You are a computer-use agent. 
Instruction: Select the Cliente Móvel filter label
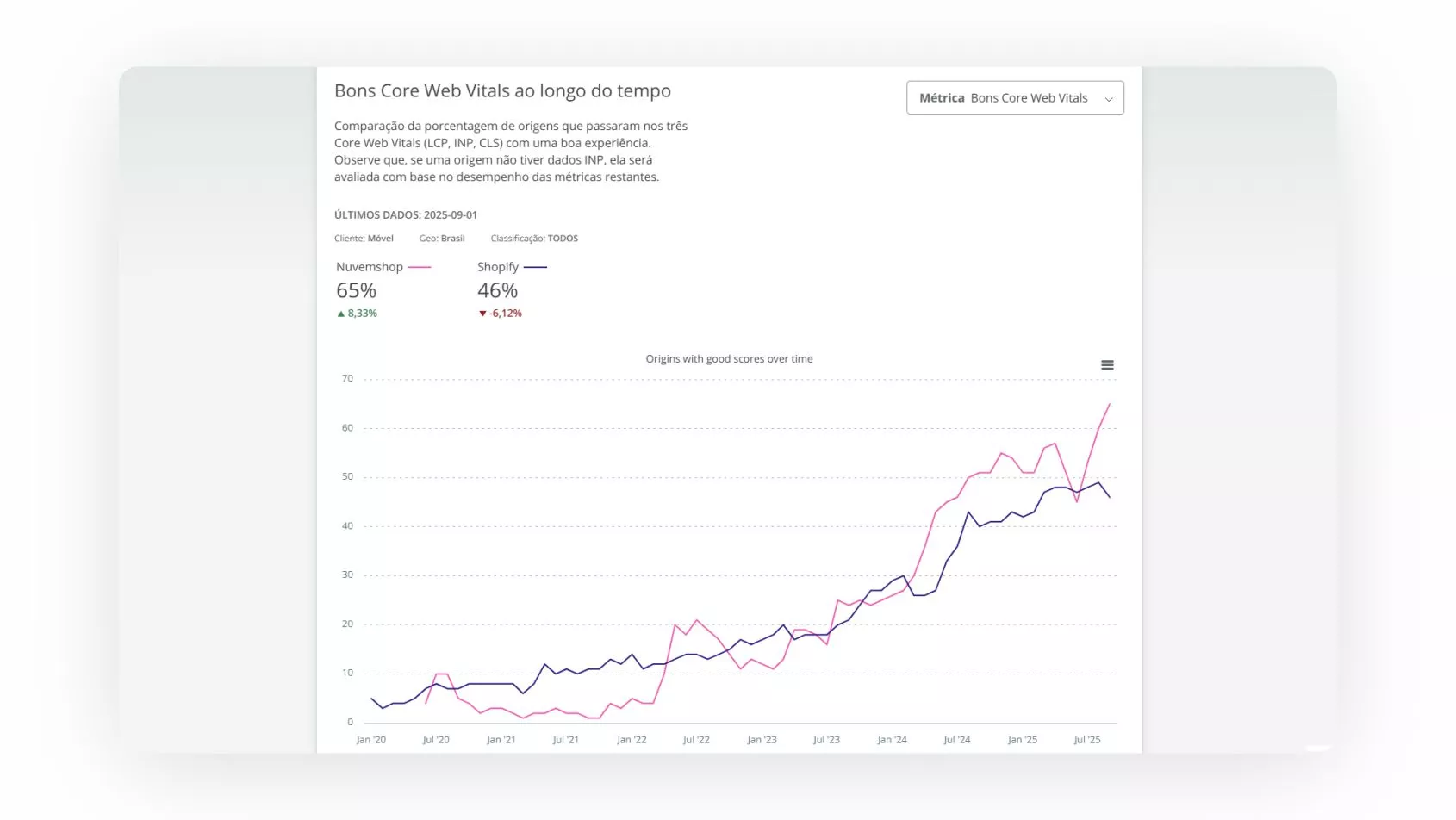coord(363,239)
